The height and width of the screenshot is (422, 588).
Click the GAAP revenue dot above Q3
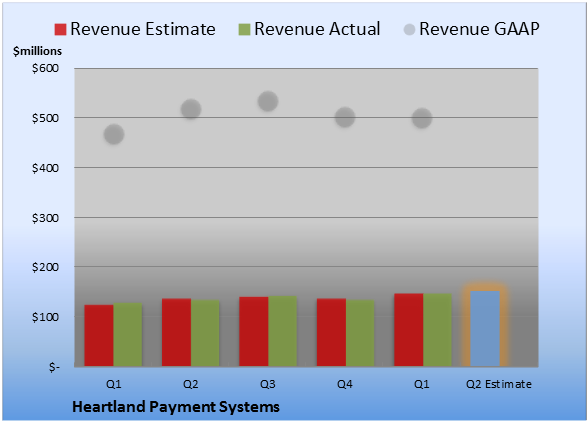[x=268, y=101]
